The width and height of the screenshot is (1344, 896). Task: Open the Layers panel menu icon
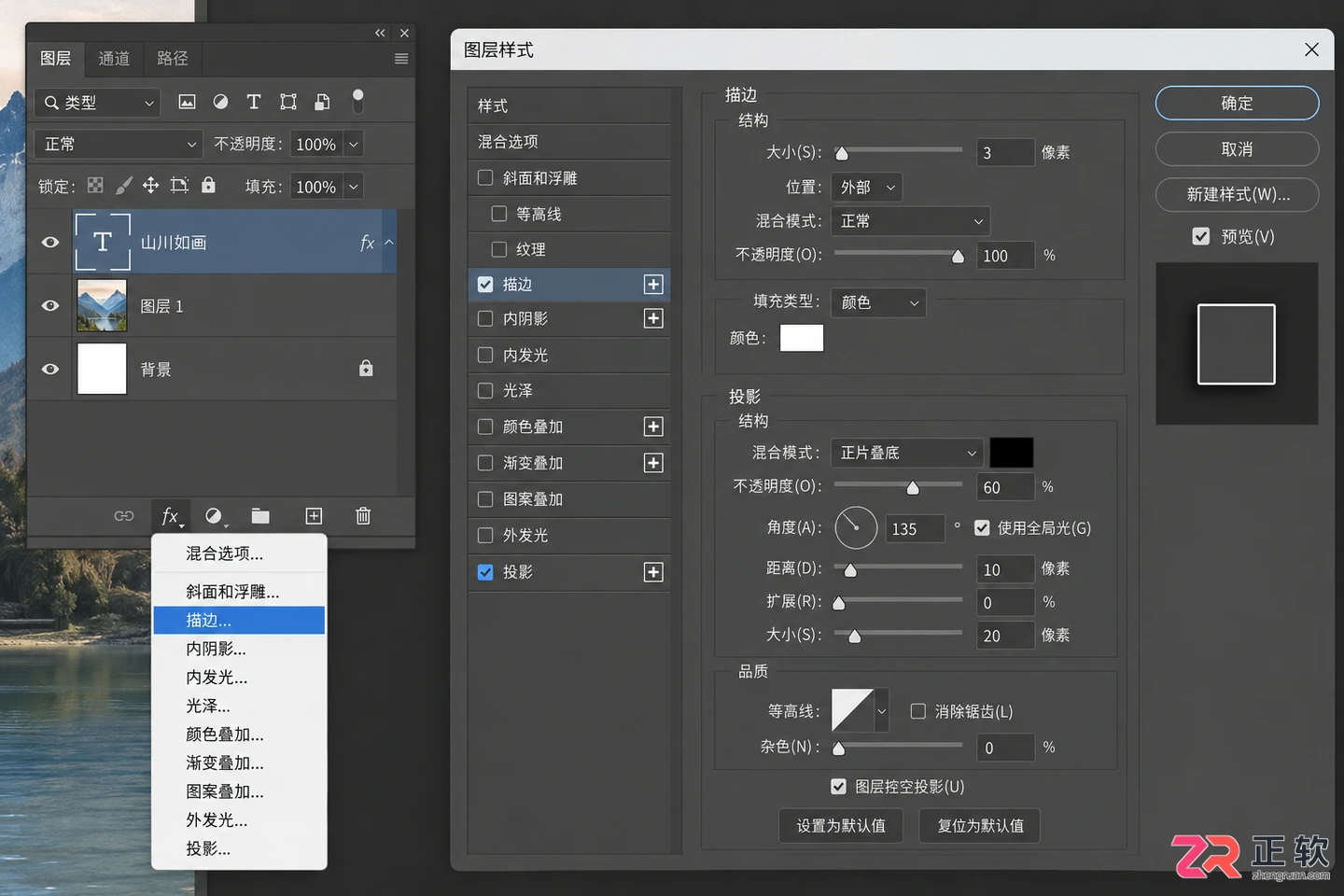click(401, 59)
